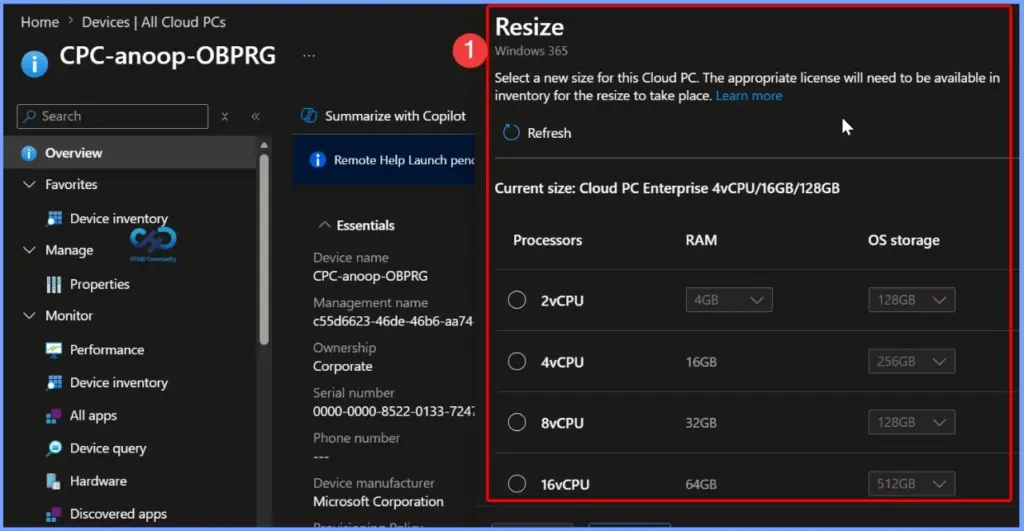
Task: Open Device inventory under Favorites
Action: 119,218
